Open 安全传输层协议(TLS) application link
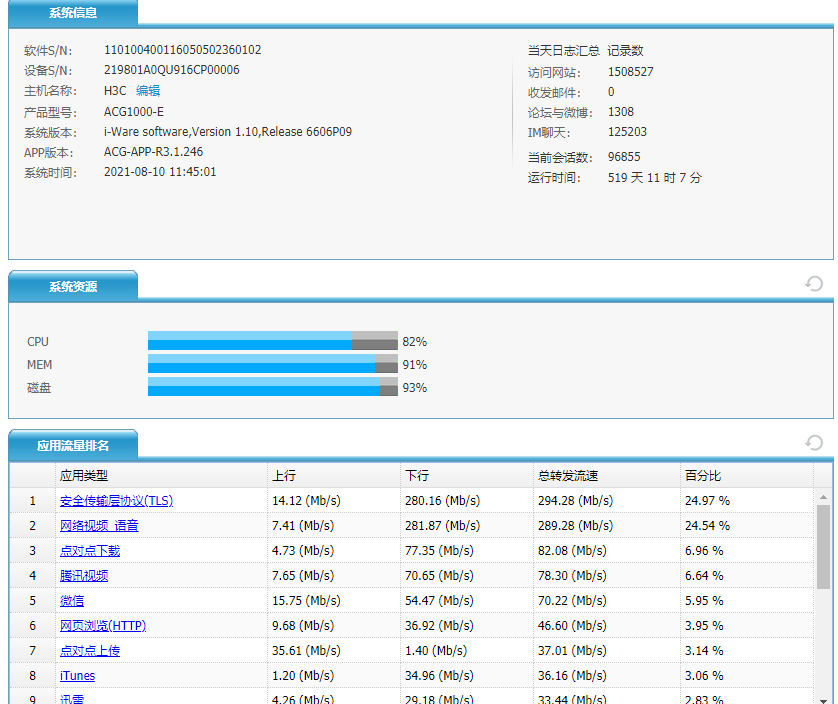This screenshot has width=838, height=704. click(117, 501)
